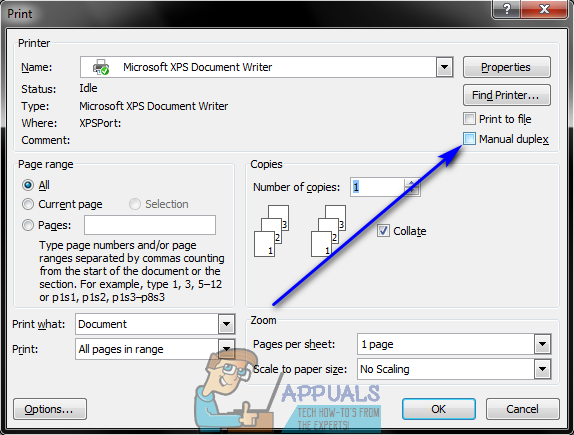
Task: Click the printer icon in Name field
Action: (x=101, y=67)
